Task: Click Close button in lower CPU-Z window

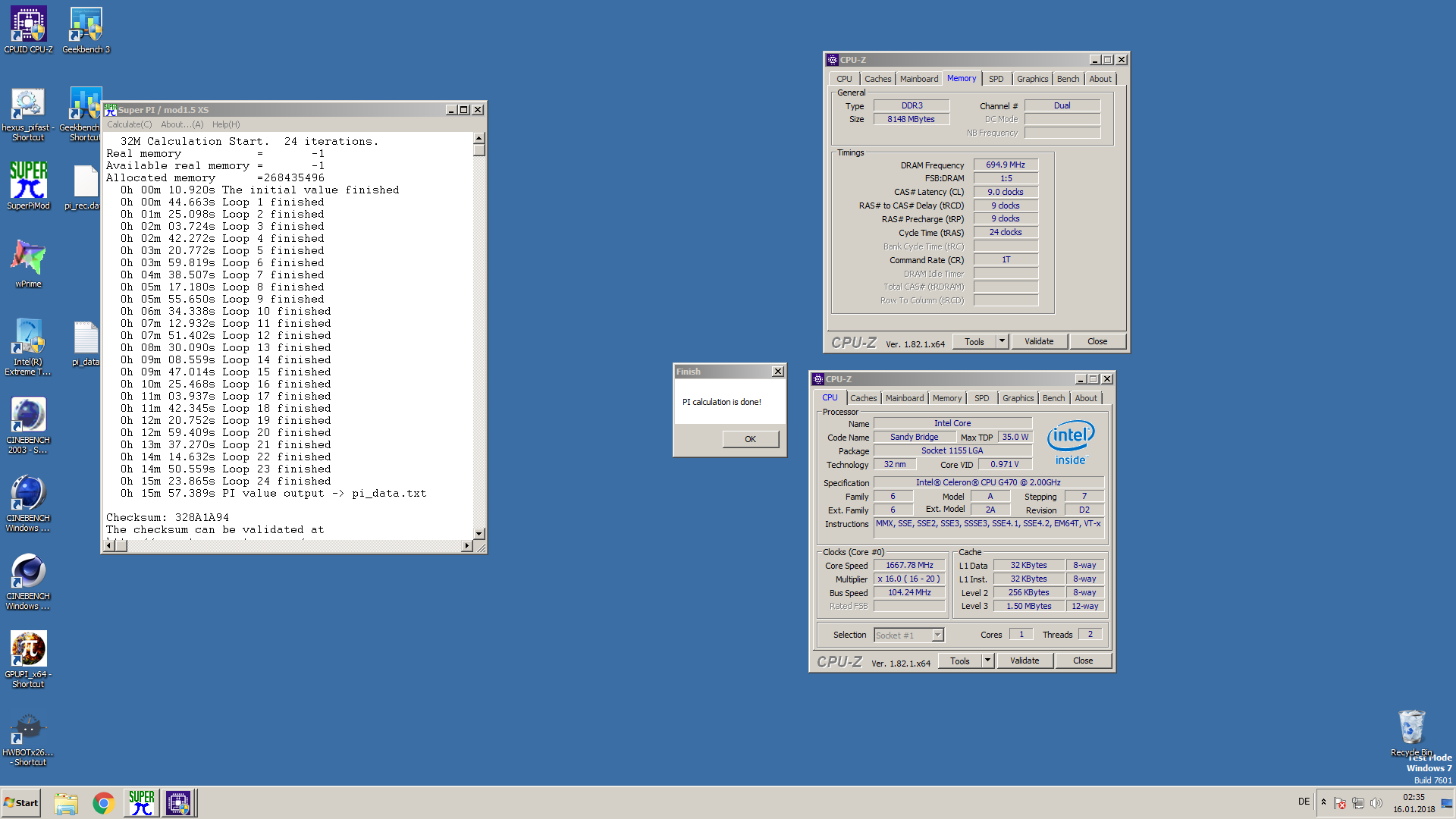Action: pos(1083,661)
